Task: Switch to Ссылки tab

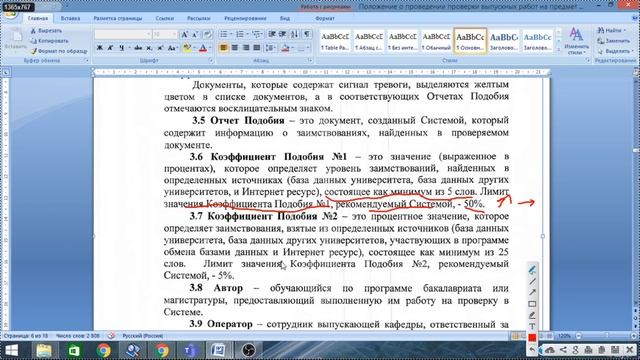Action: pyautogui.click(x=164, y=18)
